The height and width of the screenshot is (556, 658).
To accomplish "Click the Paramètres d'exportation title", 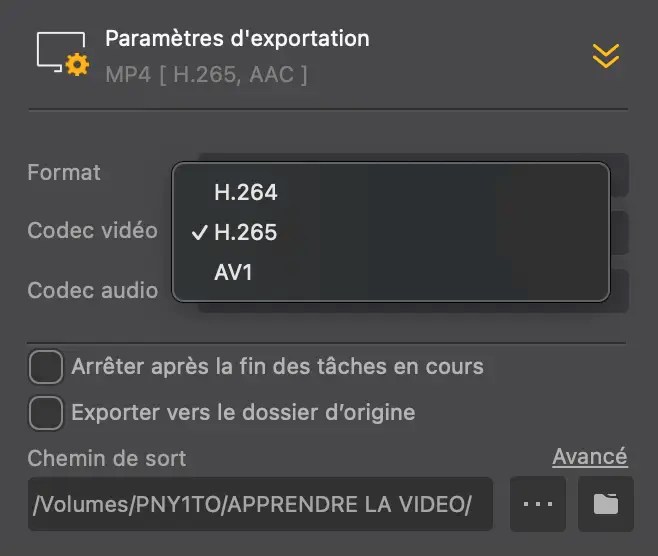I will [237, 39].
